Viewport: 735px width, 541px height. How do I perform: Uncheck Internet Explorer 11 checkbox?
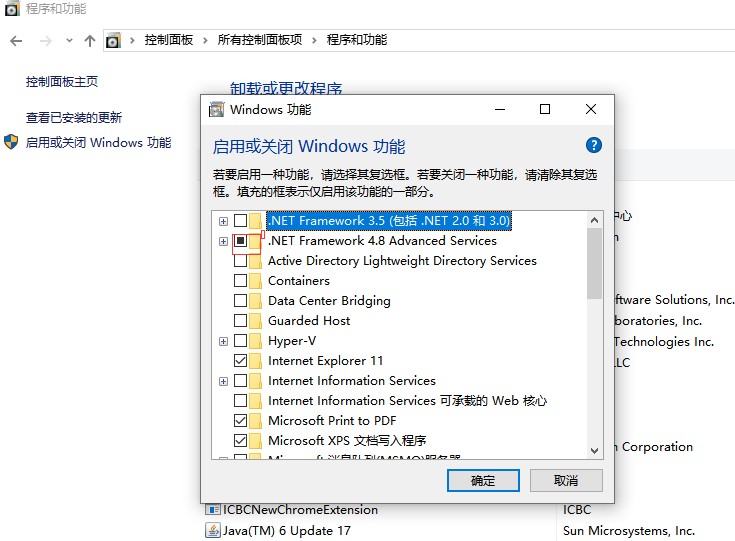point(240,361)
